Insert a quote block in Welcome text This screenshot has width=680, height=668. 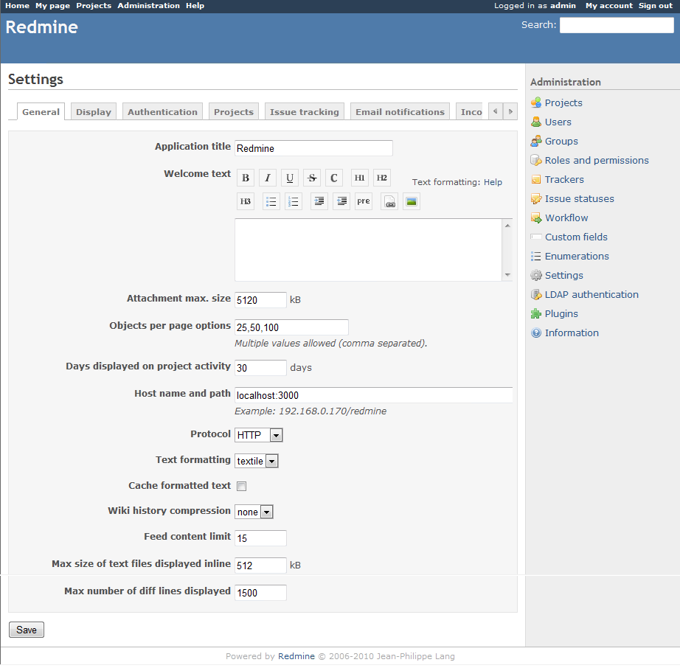tap(319, 201)
